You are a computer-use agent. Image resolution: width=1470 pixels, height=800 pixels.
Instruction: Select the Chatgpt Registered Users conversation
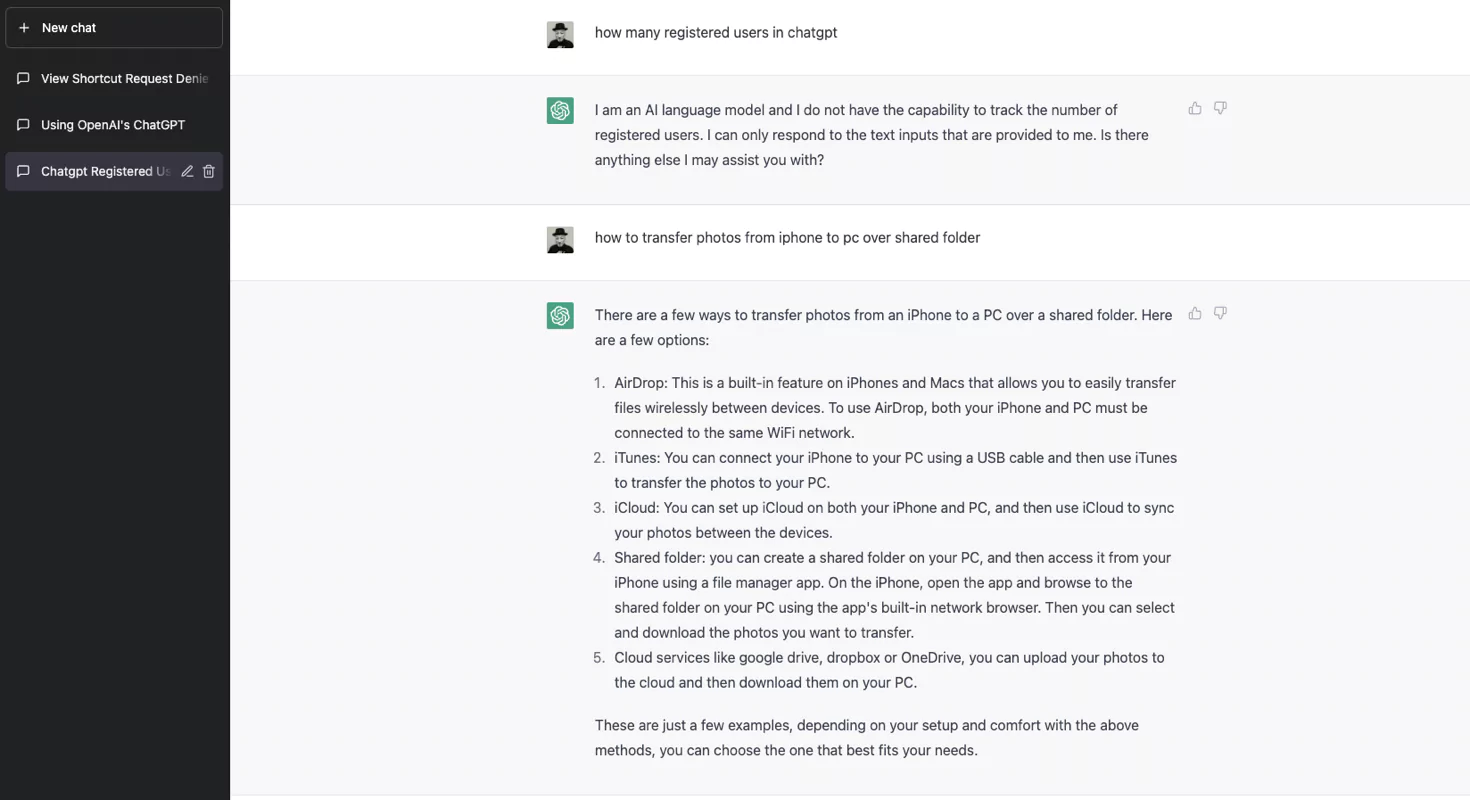coord(105,171)
